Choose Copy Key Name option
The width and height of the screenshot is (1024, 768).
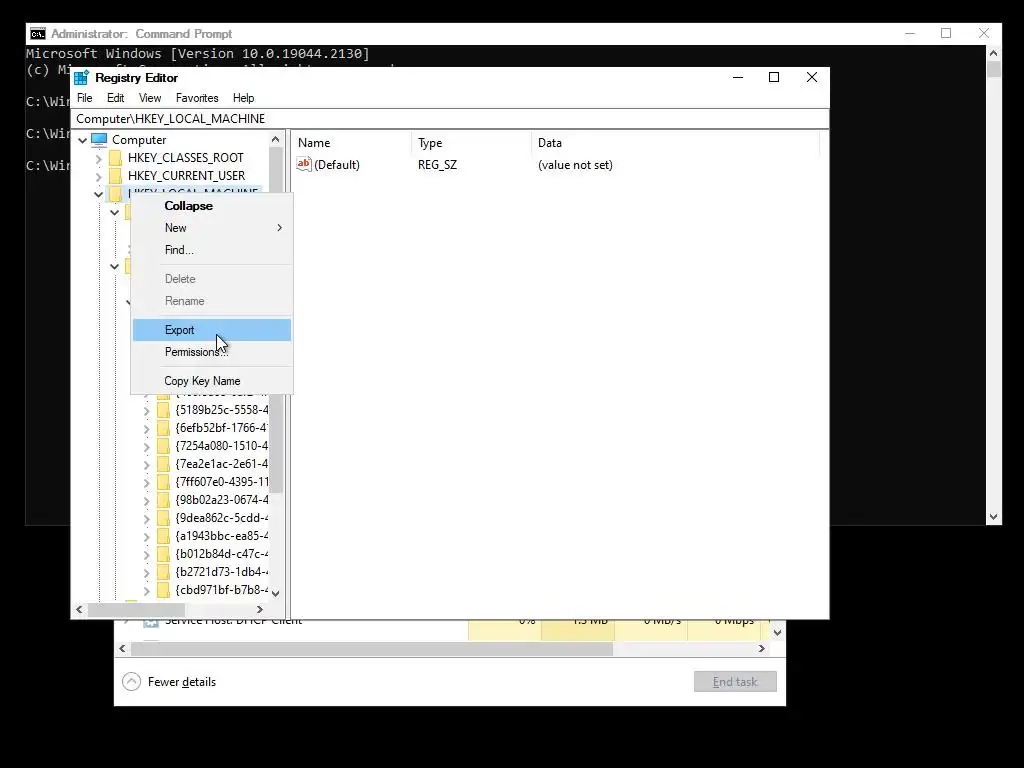tap(212, 381)
